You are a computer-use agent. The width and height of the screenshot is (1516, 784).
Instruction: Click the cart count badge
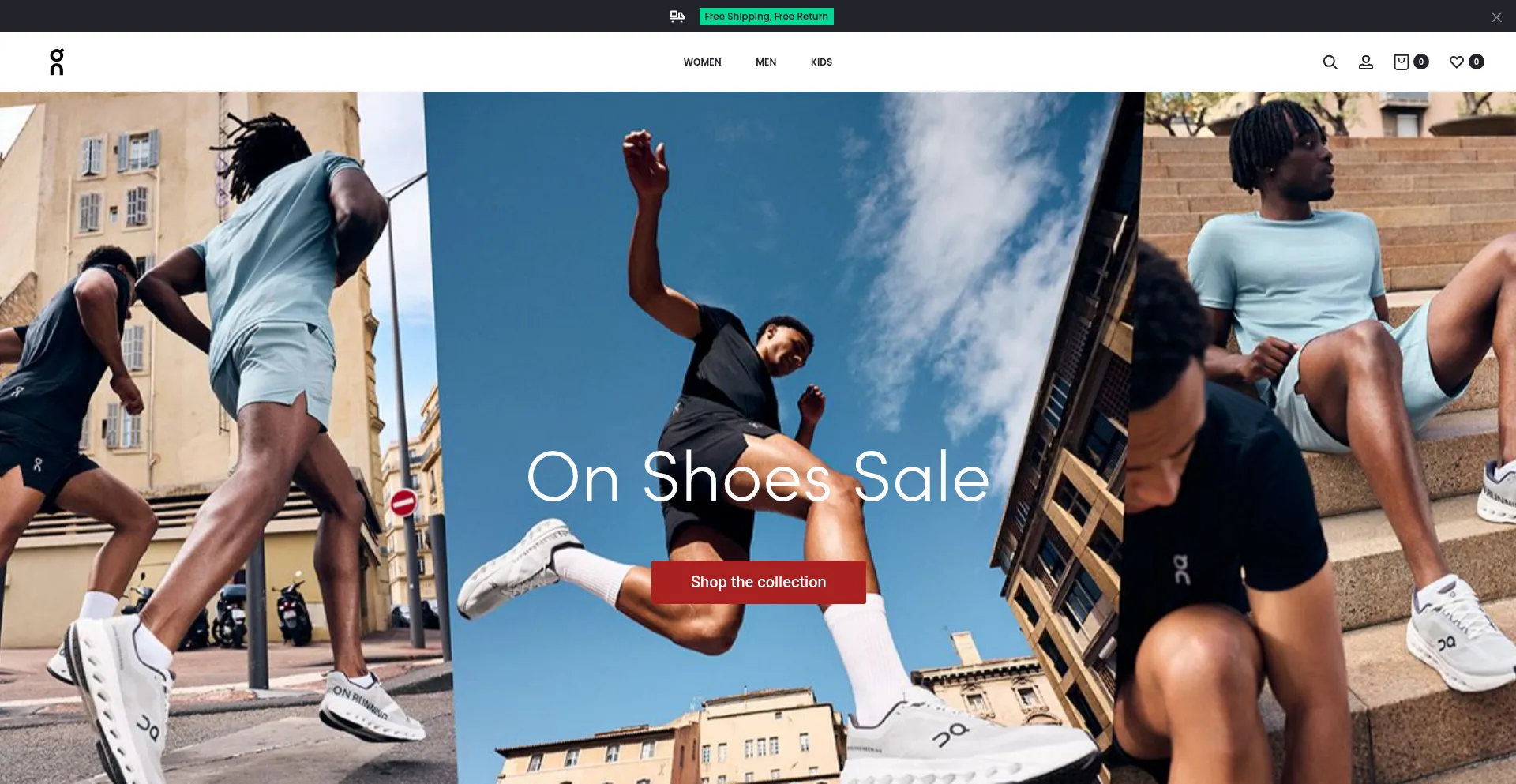(x=1421, y=62)
